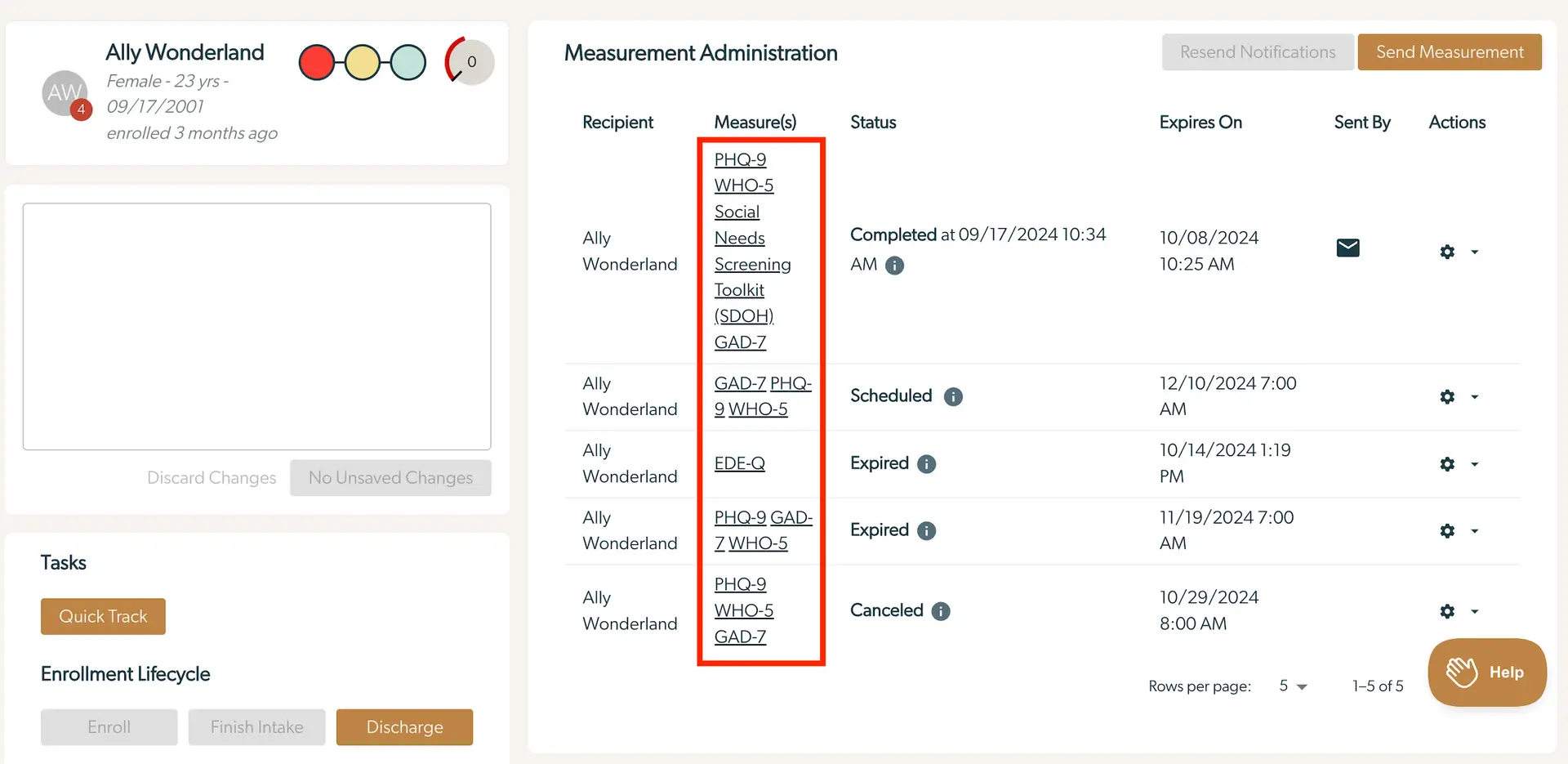Expand actions dropdown arrow on the Completed row

[1475, 252]
